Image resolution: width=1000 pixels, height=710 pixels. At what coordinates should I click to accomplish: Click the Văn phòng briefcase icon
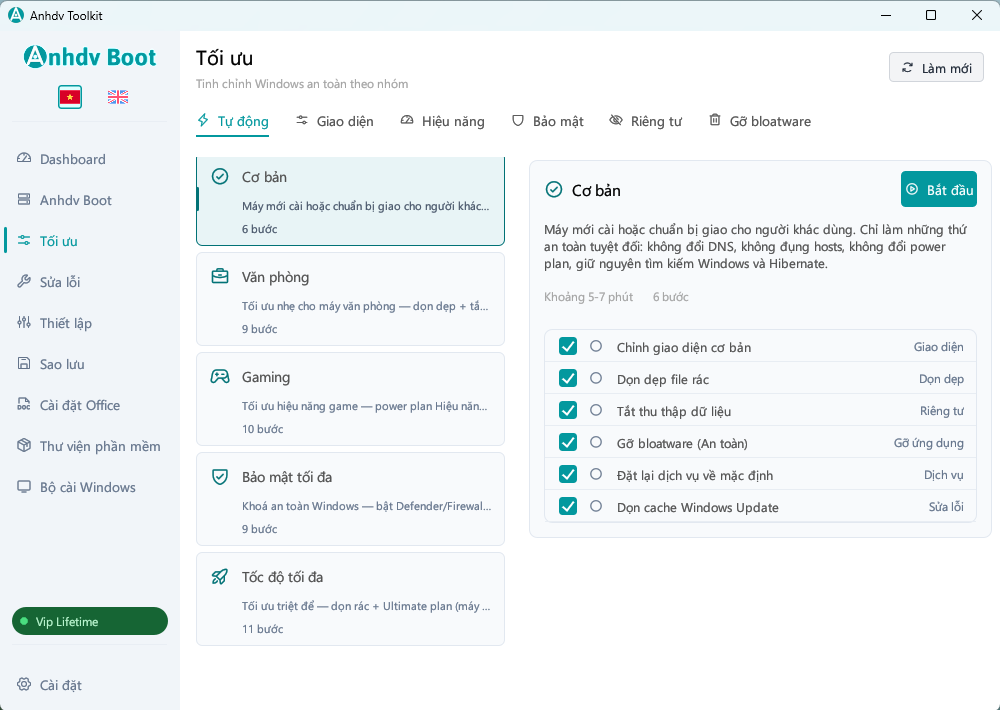(220, 276)
